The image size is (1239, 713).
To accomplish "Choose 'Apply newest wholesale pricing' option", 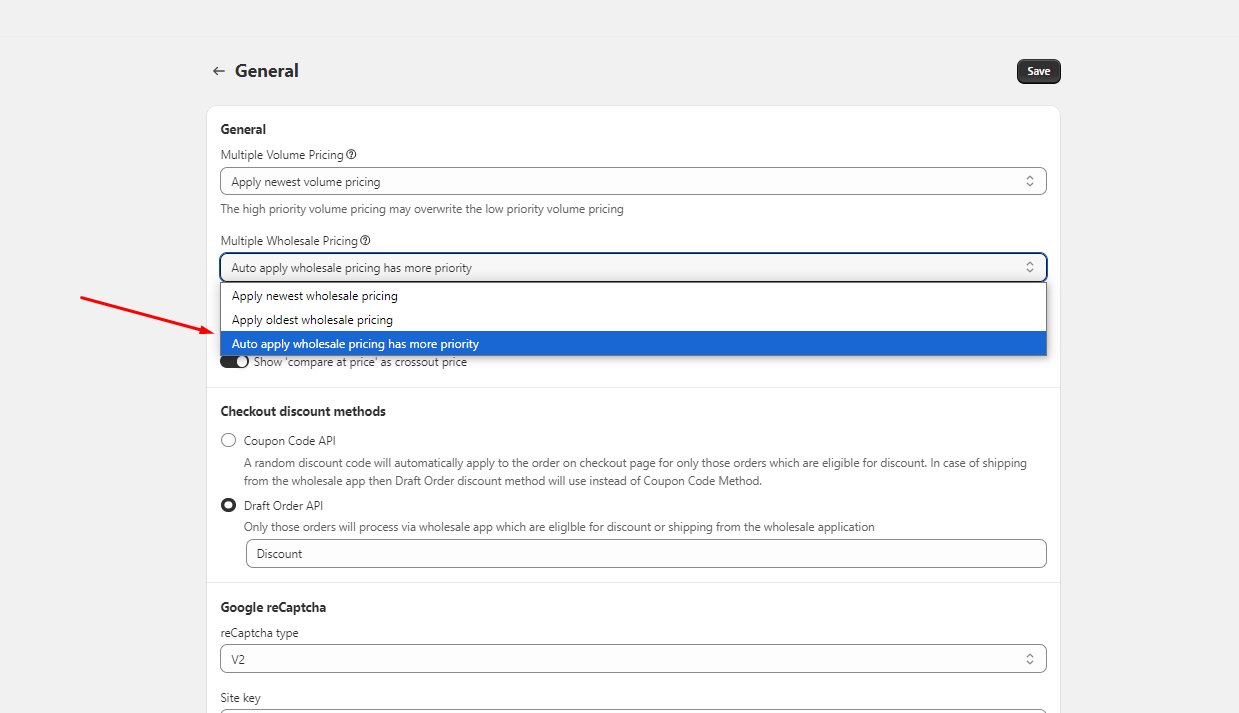I will [x=315, y=296].
